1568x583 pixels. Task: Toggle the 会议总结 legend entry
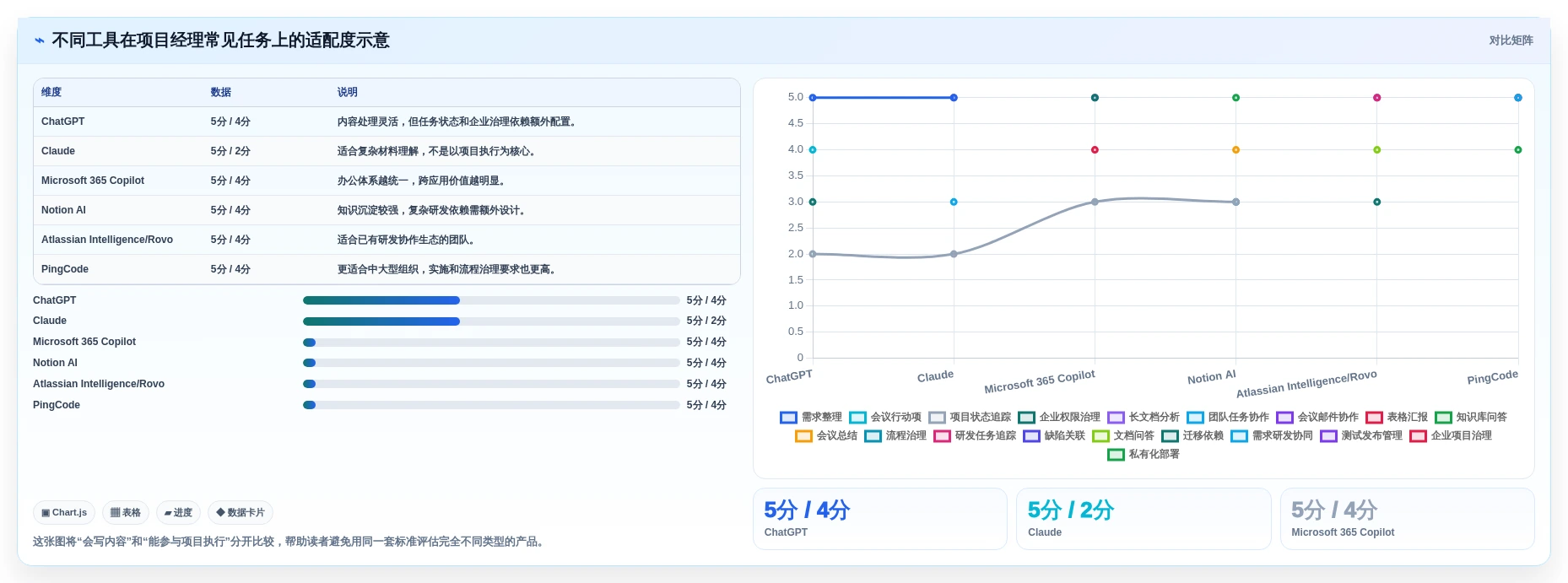click(x=826, y=435)
